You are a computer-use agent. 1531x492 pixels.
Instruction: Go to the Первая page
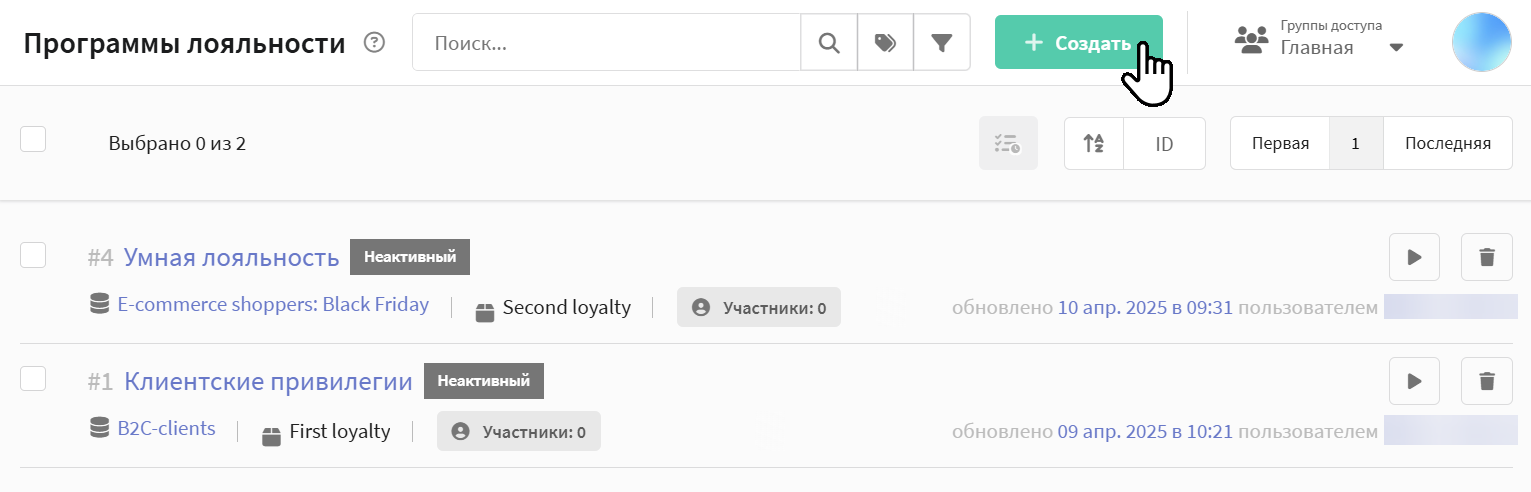click(1280, 144)
